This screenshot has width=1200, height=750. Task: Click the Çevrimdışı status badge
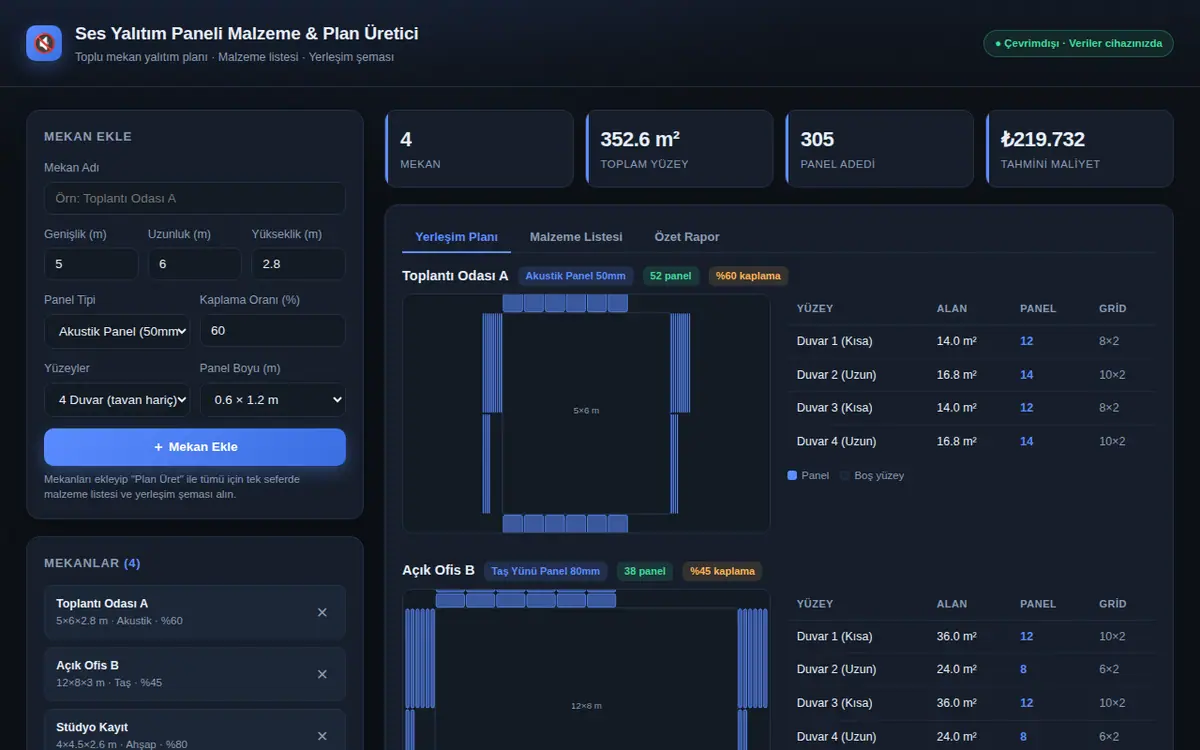coord(1078,43)
